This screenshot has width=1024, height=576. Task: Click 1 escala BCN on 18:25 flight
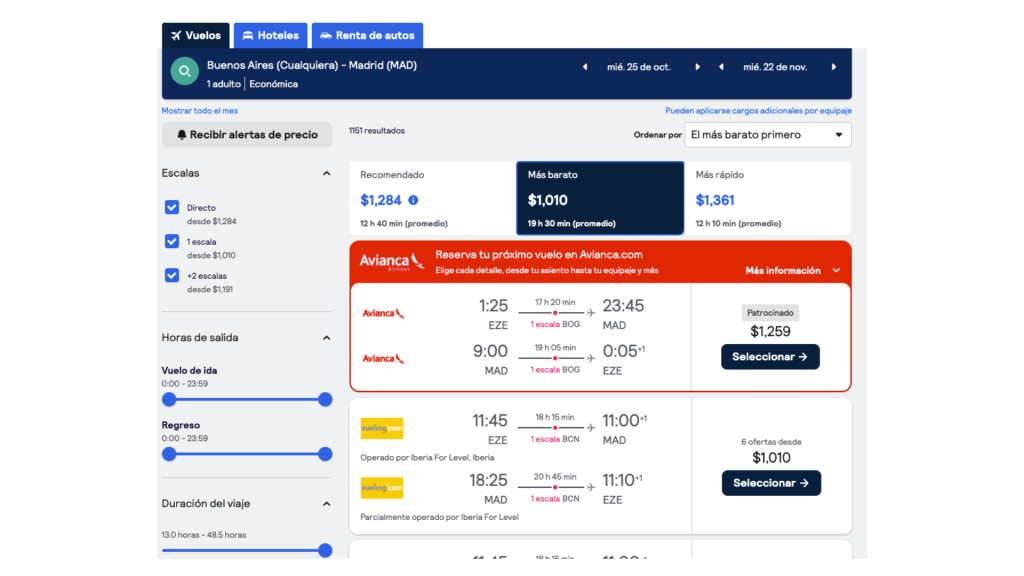pyautogui.click(x=555, y=498)
